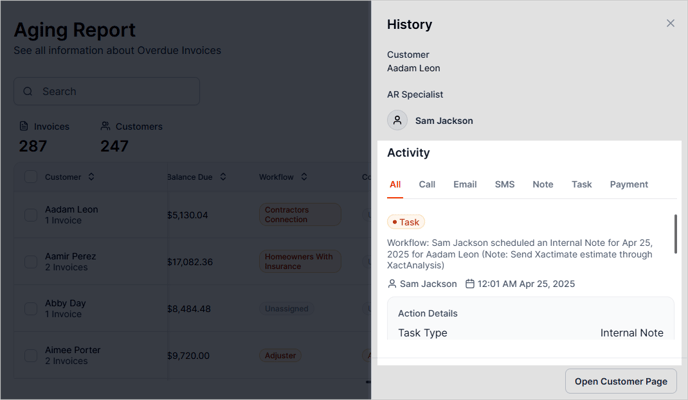This screenshot has width=688, height=400.
Task: Open the Email activity tab
Action: 465,184
